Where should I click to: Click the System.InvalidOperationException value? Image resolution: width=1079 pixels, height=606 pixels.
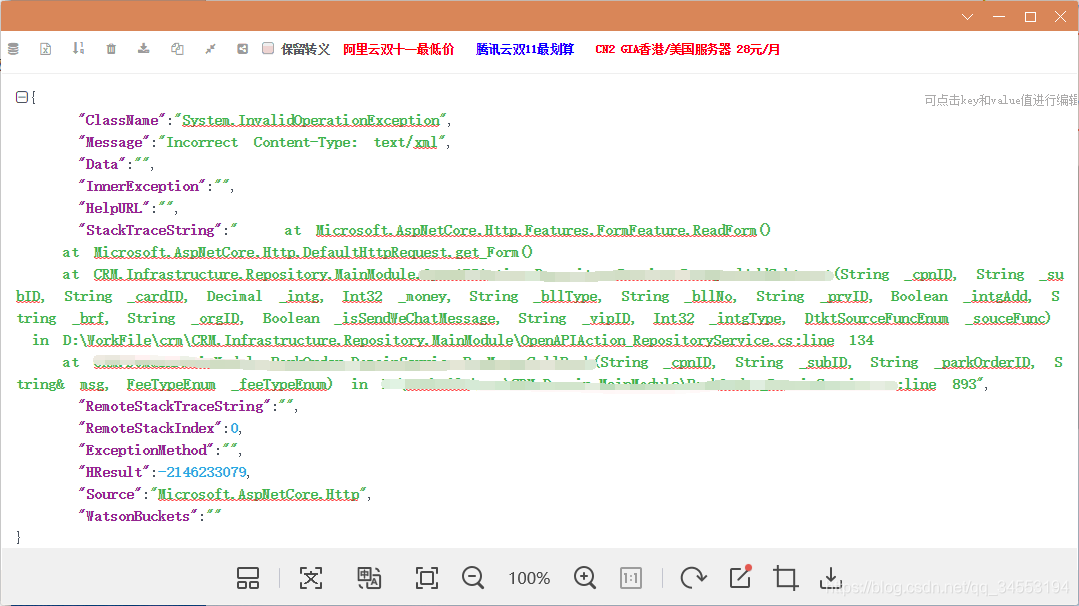click(x=310, y=120)
